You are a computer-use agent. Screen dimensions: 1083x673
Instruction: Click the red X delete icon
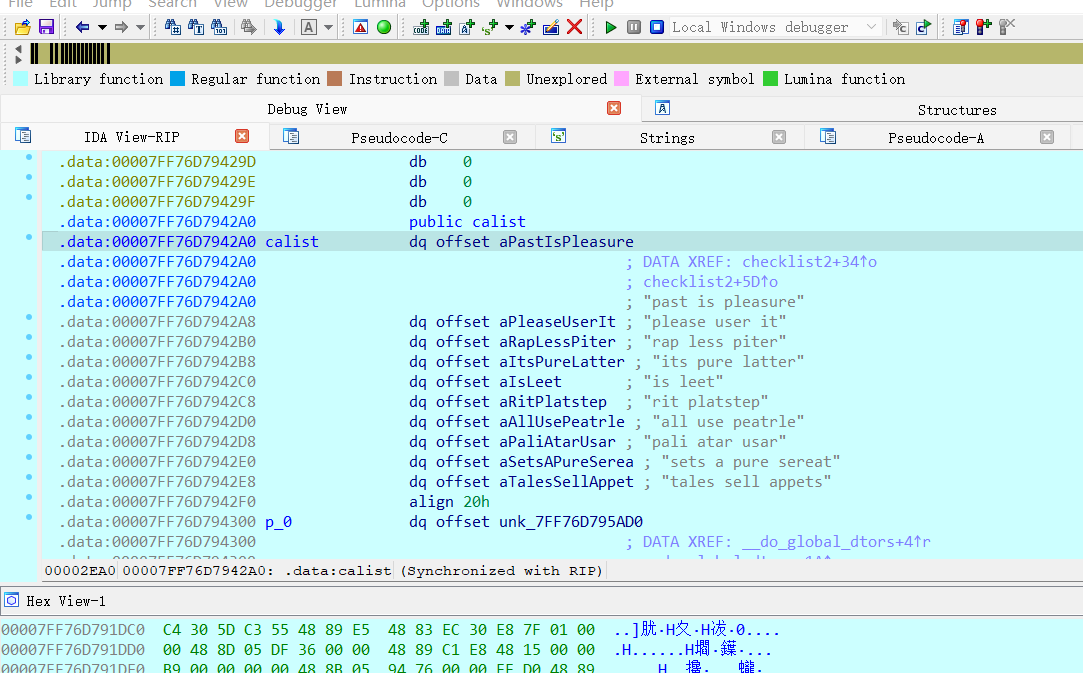coord(574,27)
